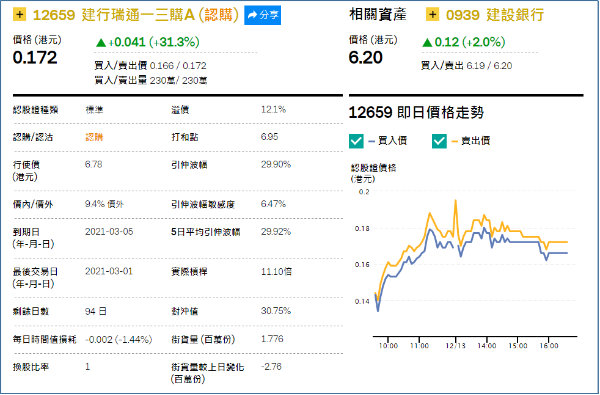Click the orange 賣出價 legend line

pos(455,141)
